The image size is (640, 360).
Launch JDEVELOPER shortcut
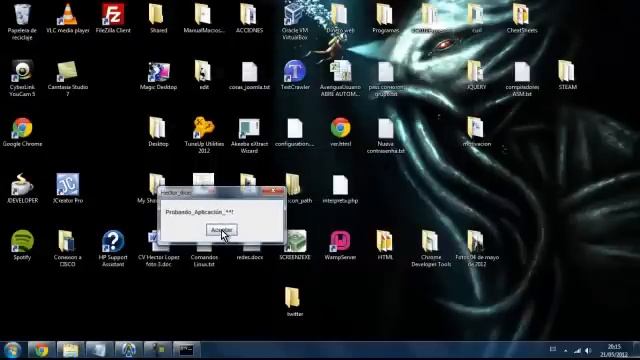(x=22, y=189)
